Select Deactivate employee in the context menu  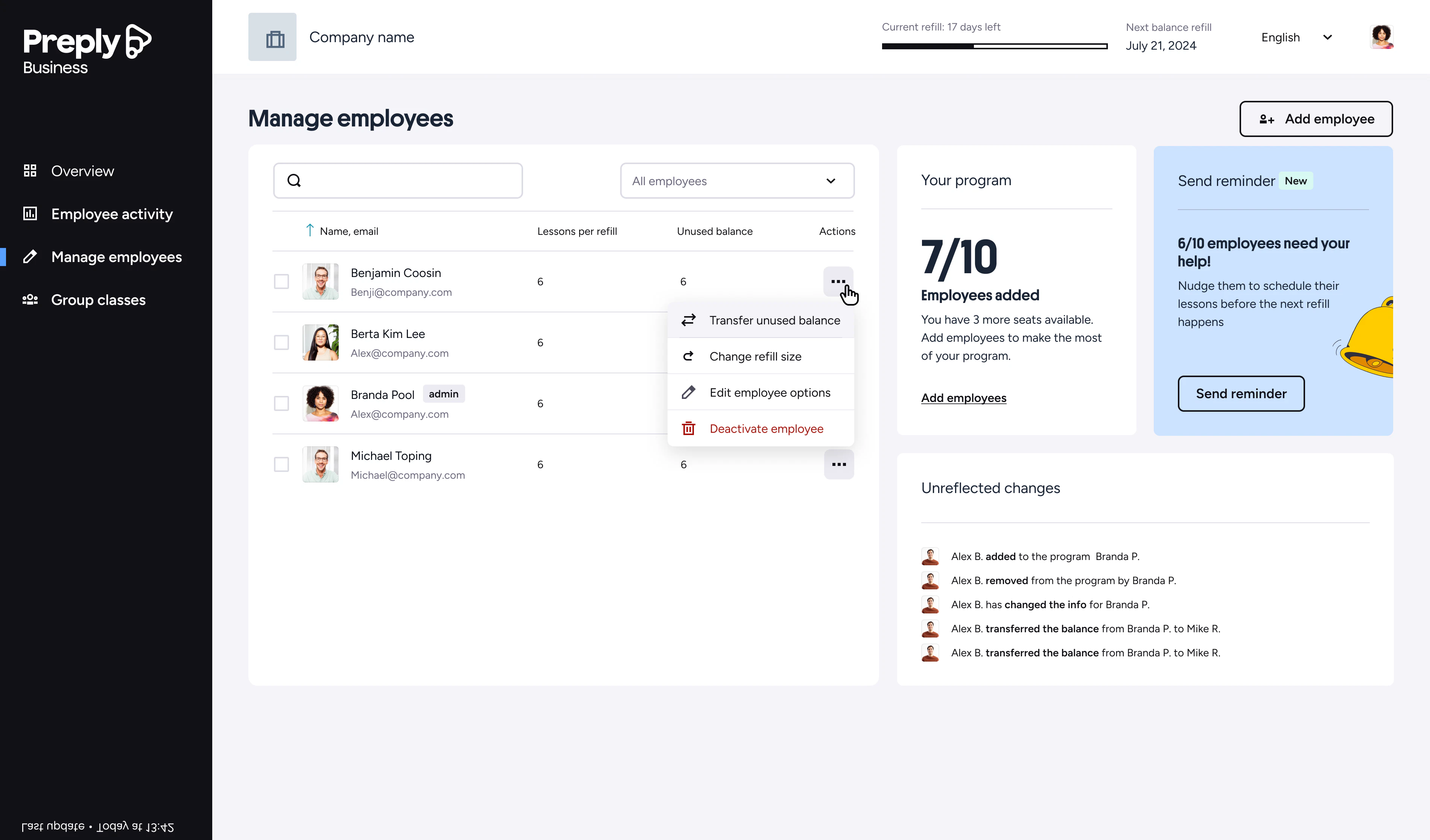(x=766, y=429)
